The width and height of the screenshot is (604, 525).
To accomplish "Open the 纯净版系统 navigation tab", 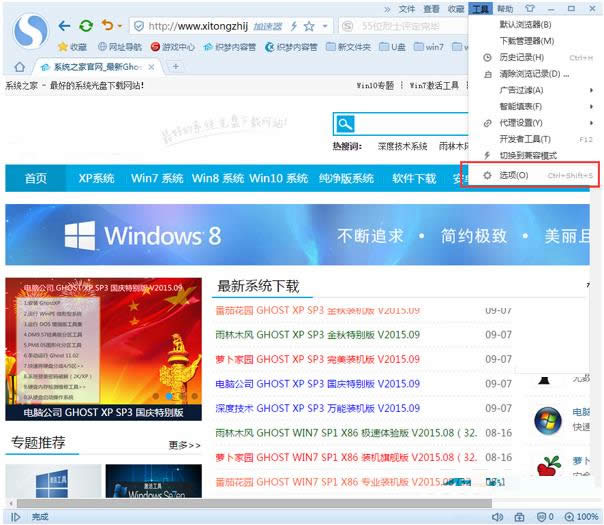I will point(346,178).
